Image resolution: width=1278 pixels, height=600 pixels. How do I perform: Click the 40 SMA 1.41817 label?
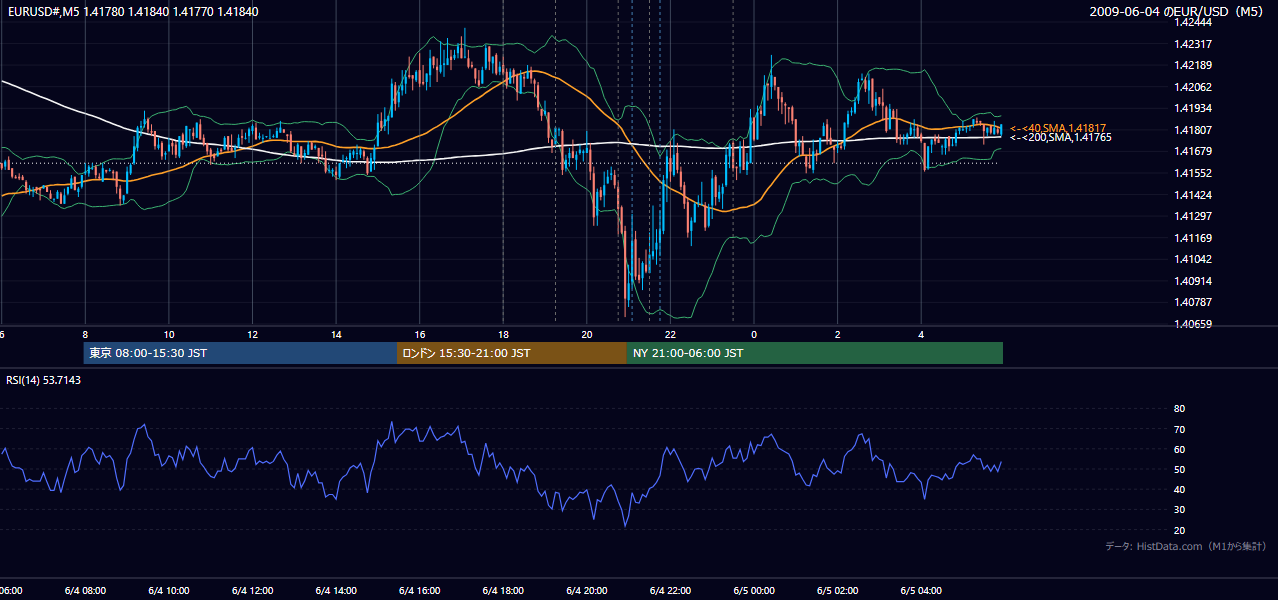click(1058, 128)
